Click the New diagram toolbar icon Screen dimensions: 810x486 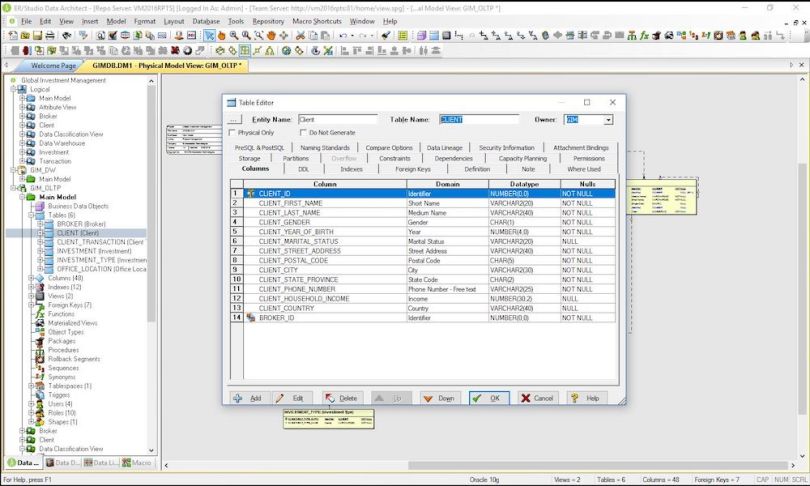point(13,35)
